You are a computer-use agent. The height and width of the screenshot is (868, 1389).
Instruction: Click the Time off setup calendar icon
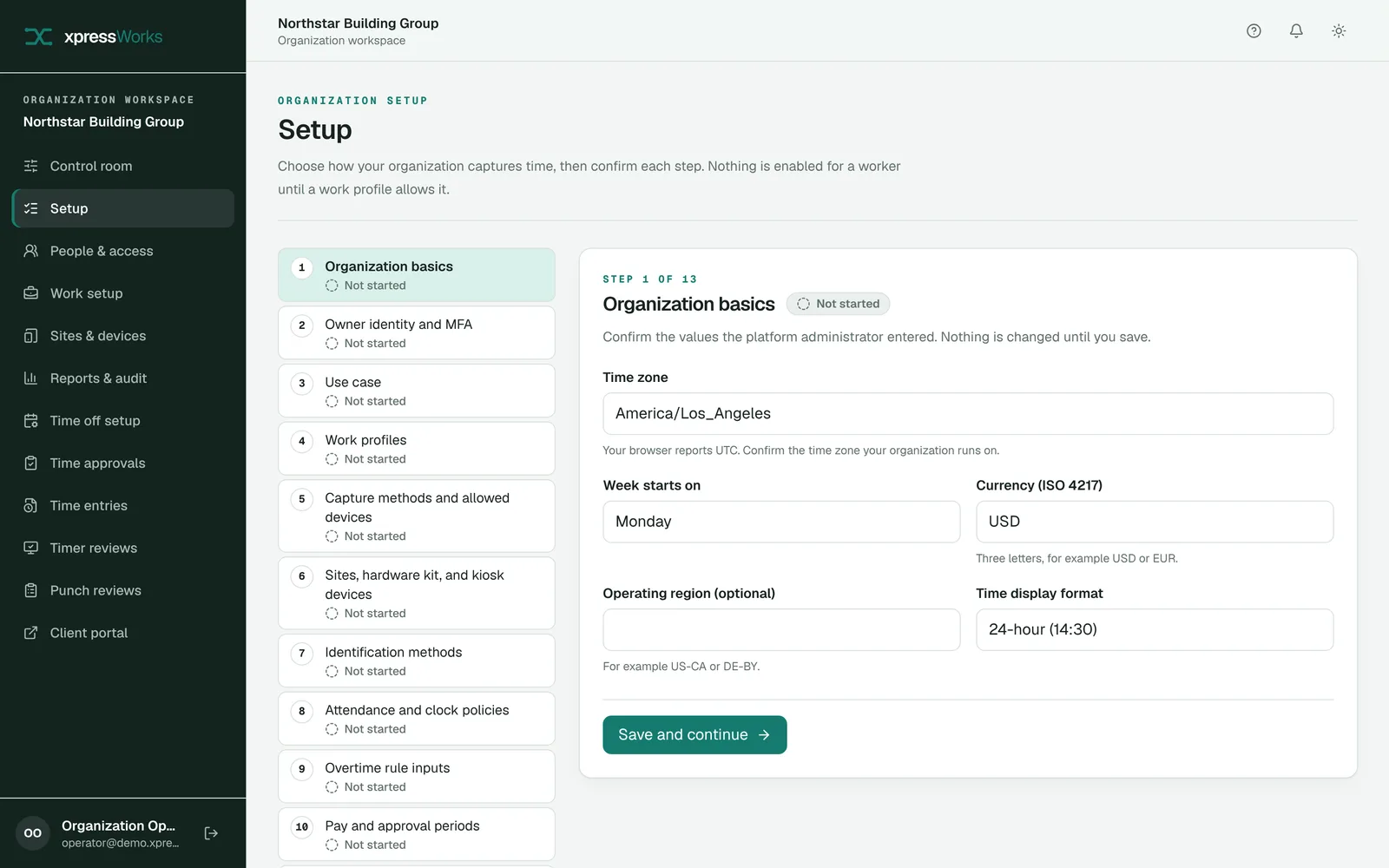[x=31, y=421]
